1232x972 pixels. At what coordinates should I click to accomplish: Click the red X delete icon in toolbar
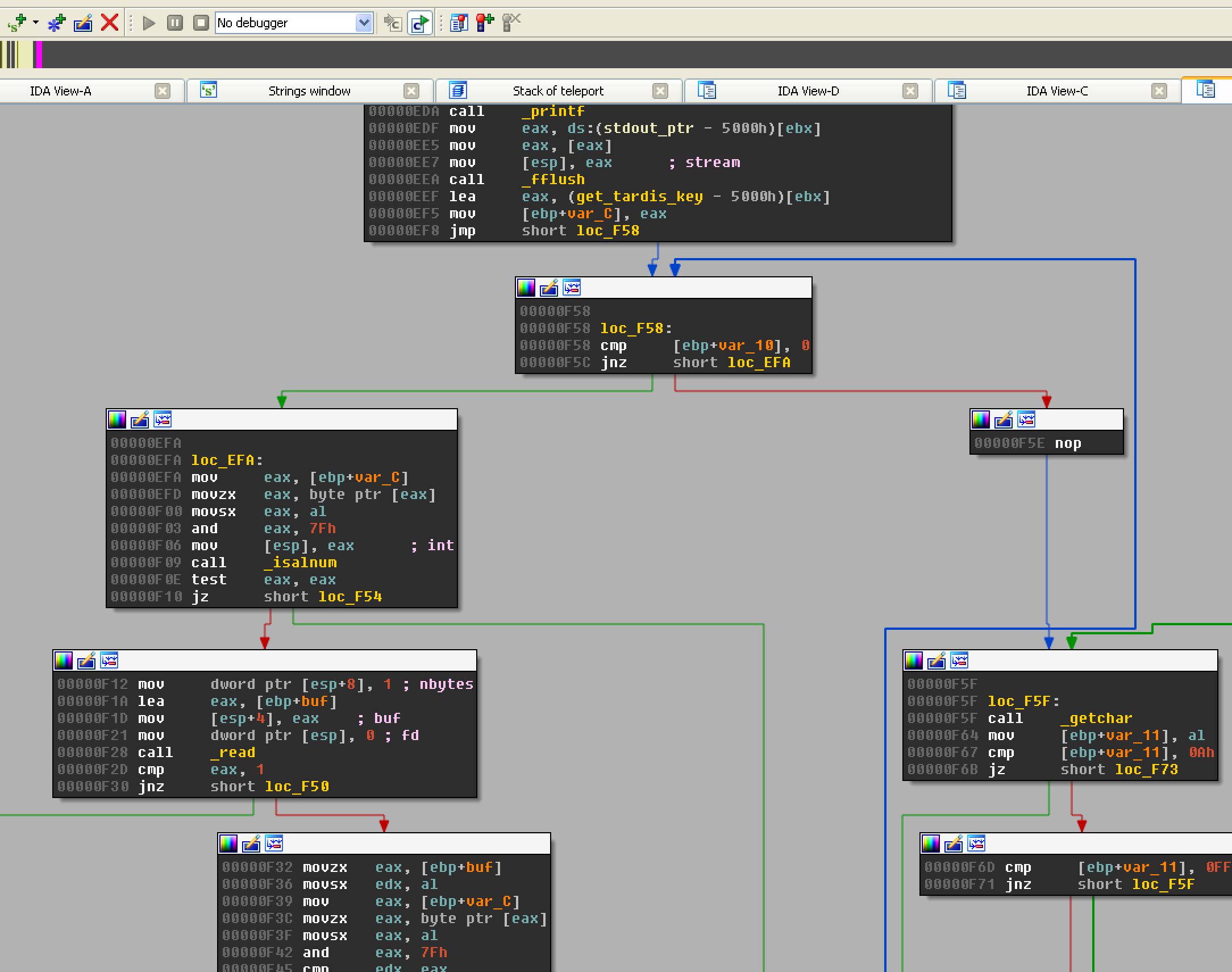(x=109, y=23)
